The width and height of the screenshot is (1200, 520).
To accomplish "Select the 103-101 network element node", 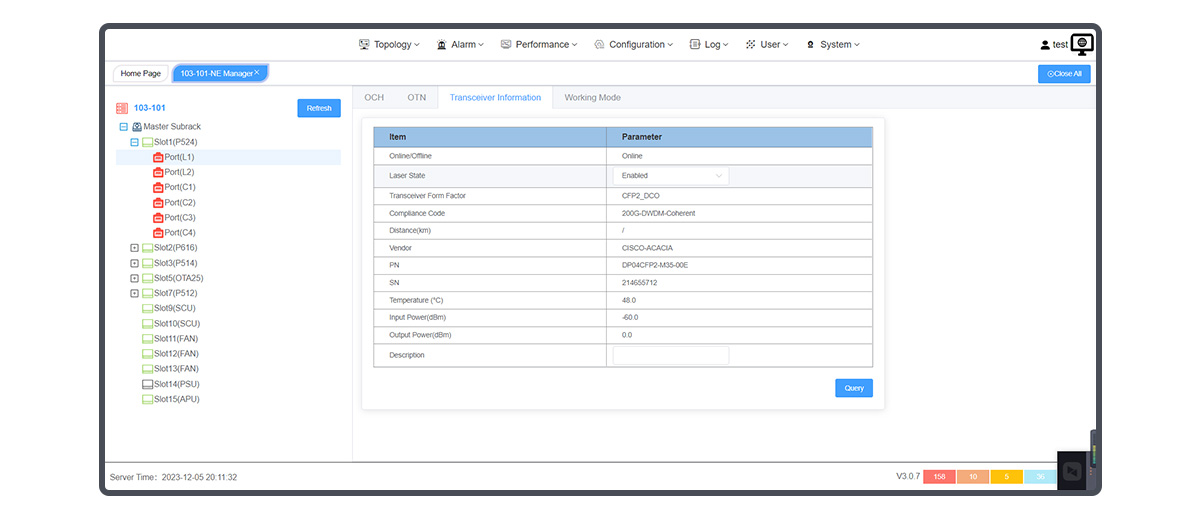I will [x=149, y=108].
